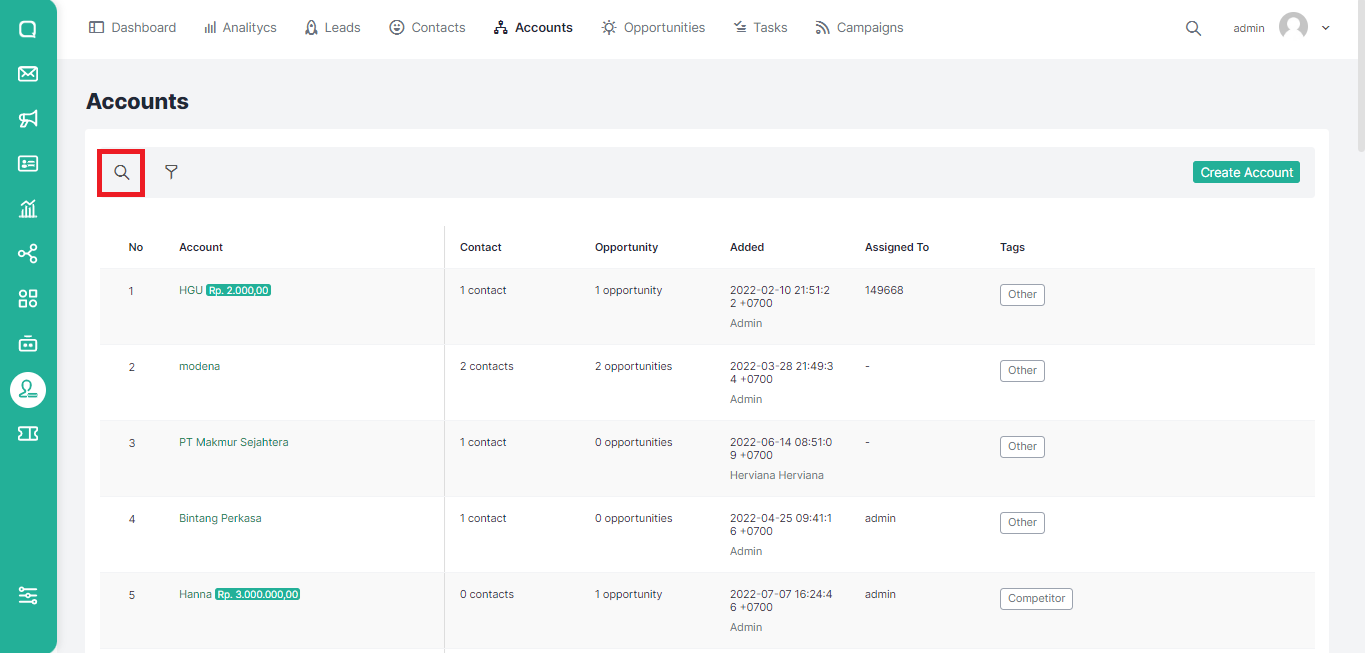Open the Hanna account link
1365x653 pixels.
[x=195, y=594]
